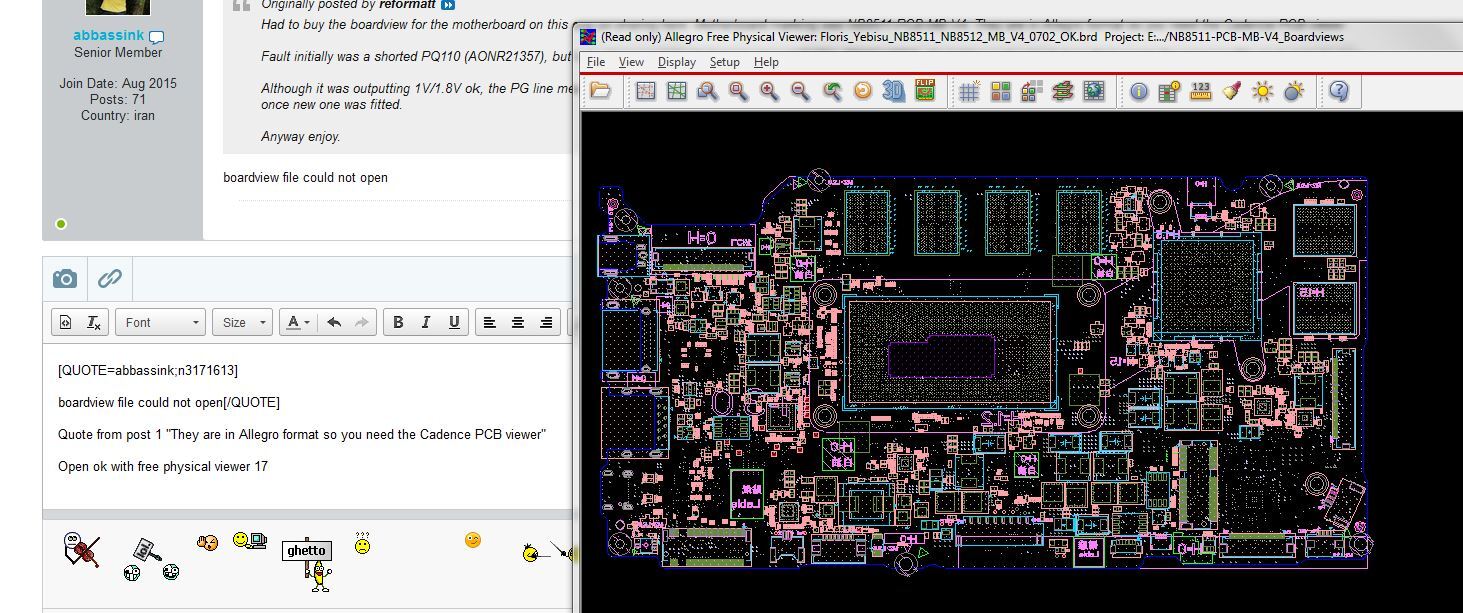Expand the Size dropdown
This screenshot has height=613, width=1463.
coord(243,322)
